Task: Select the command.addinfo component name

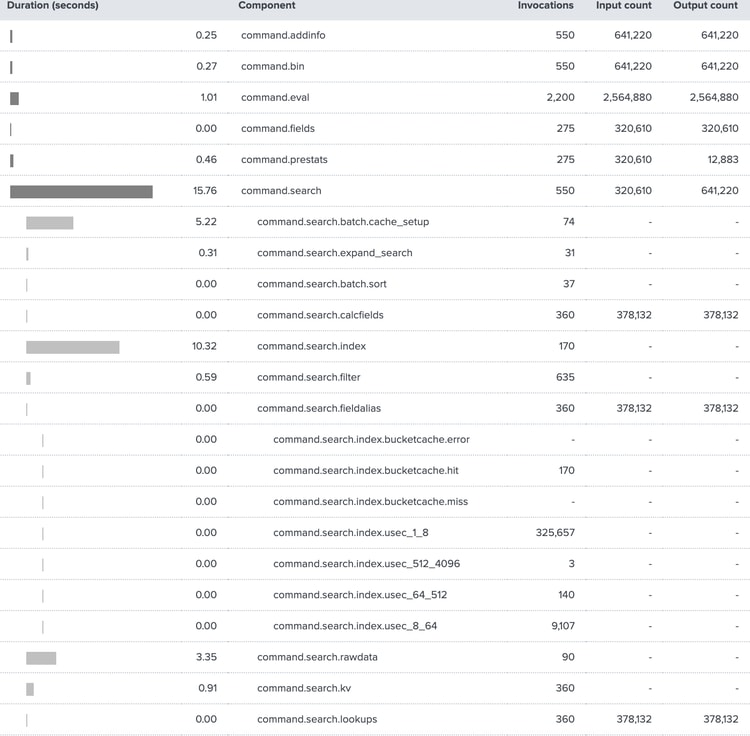Action: [283, 35]
